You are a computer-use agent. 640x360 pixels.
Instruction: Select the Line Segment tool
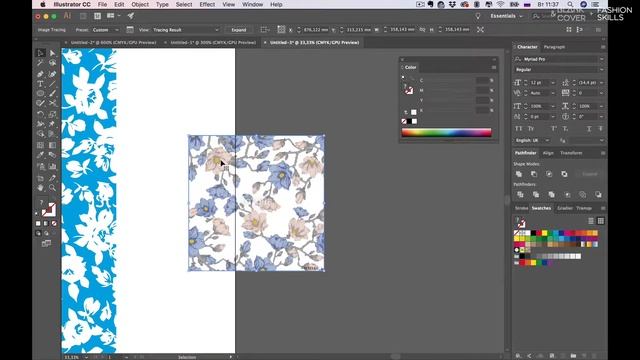pos(52,84)
